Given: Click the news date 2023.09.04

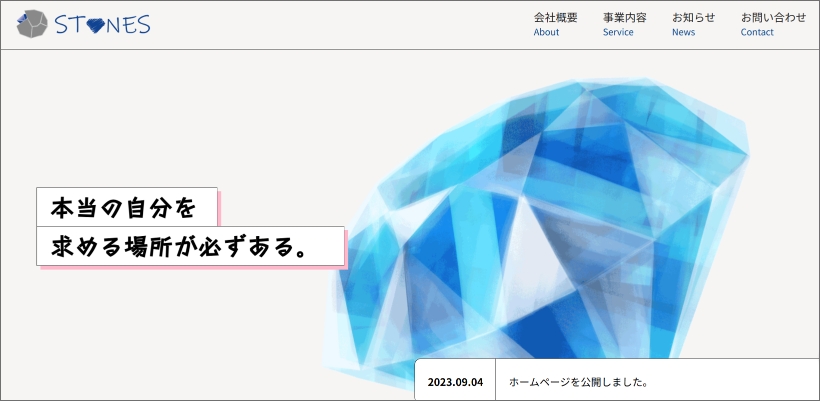Looking at the screenshot, I should pos(455,382).
